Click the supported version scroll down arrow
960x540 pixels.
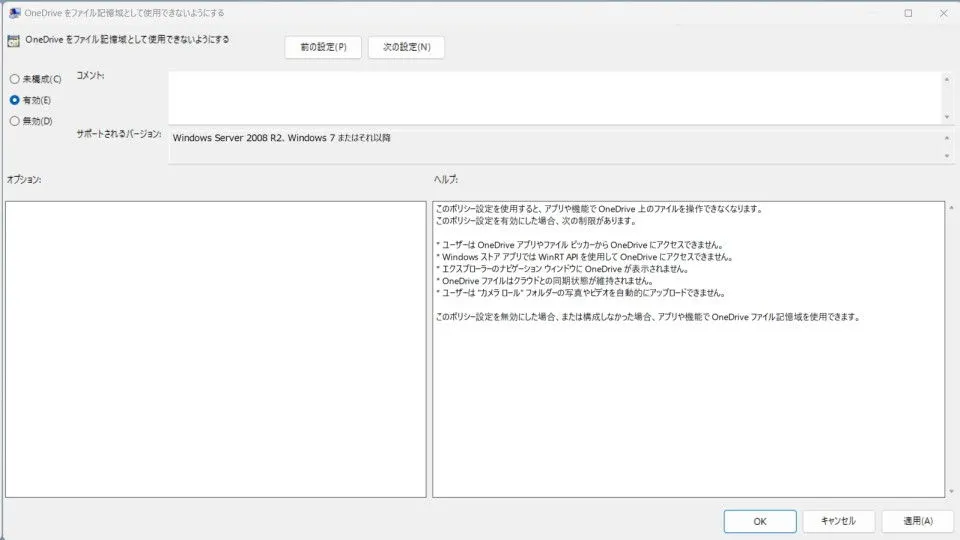(947, 156)
